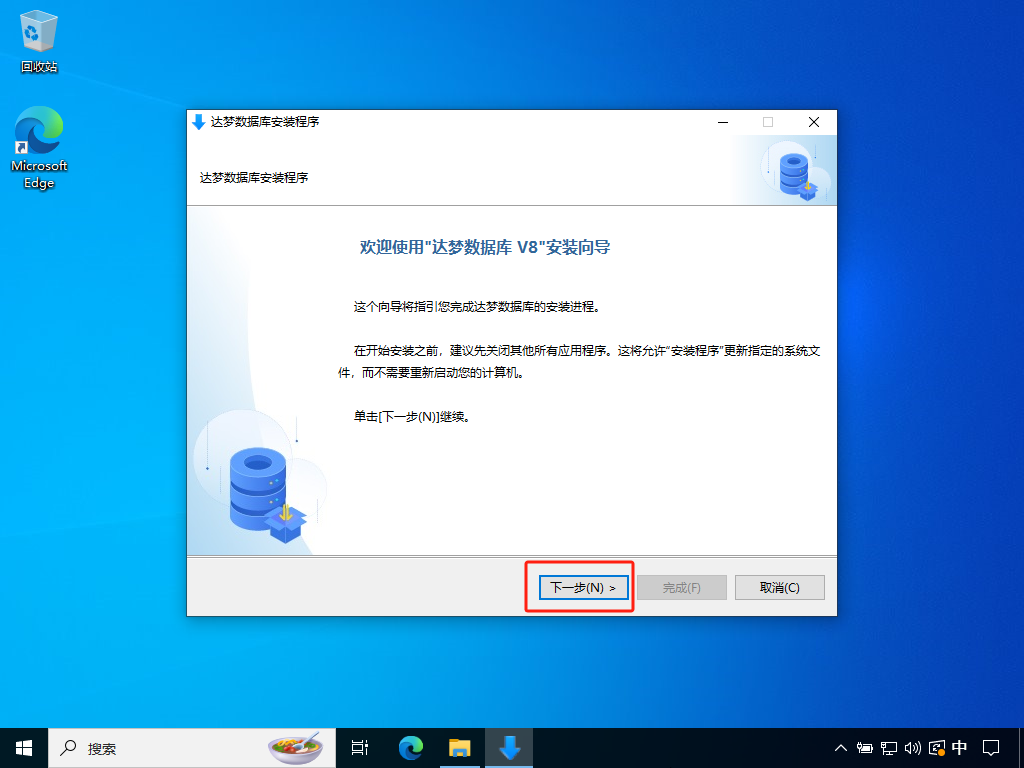Open the 回收站 desktop icon

pyautogui.click(x=39, y=41)
